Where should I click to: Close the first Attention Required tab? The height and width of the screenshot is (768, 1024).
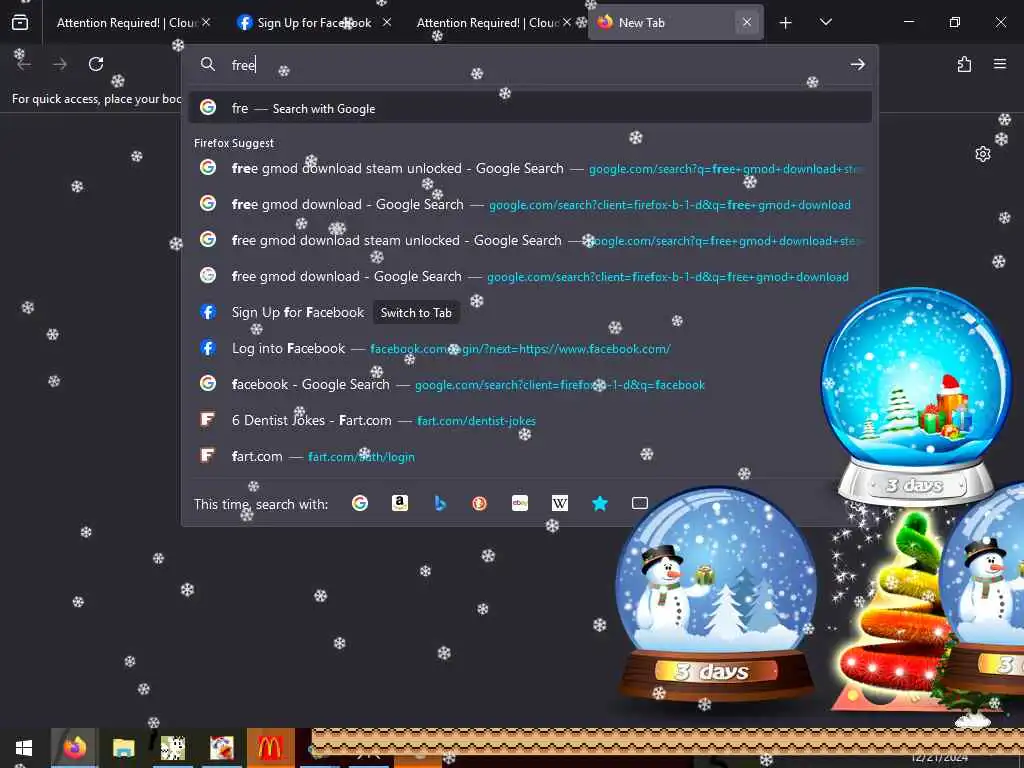[206, 23]
